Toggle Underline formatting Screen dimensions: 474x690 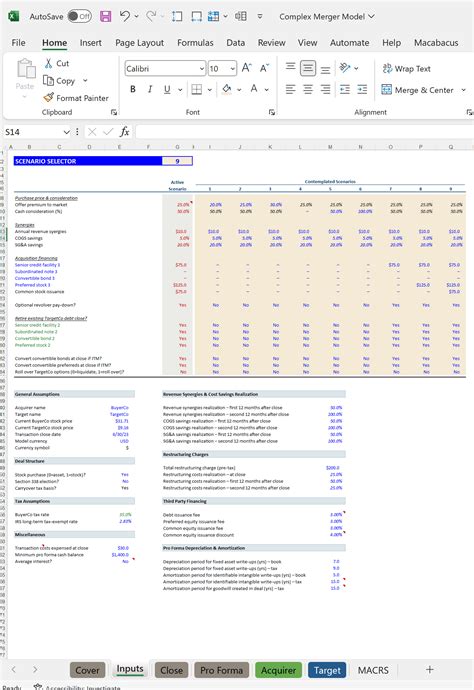coord(167,89)
